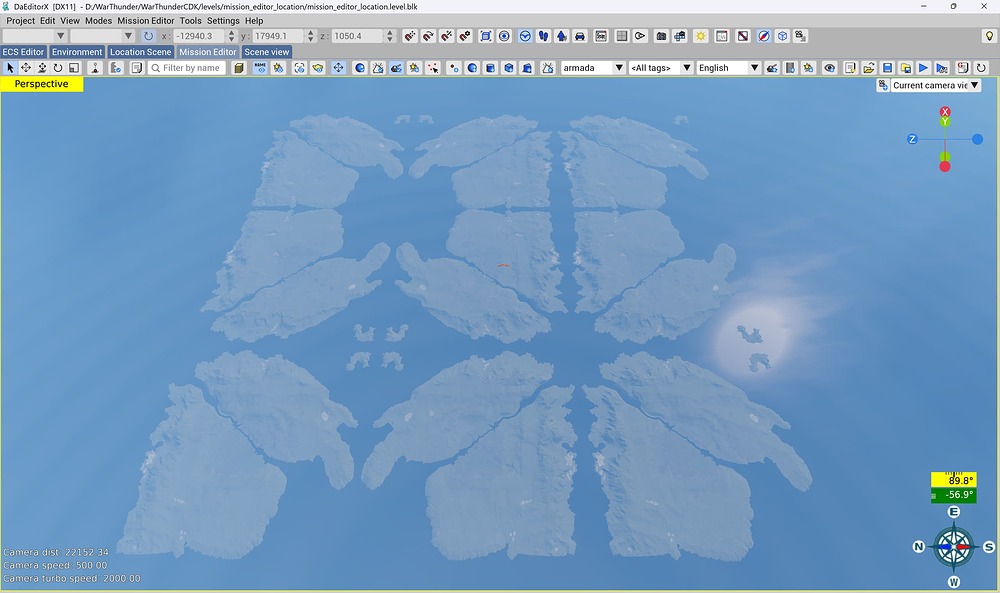Click the yellow box object icon
This screenshot has height=593, width=1000.
click(239, 68)
